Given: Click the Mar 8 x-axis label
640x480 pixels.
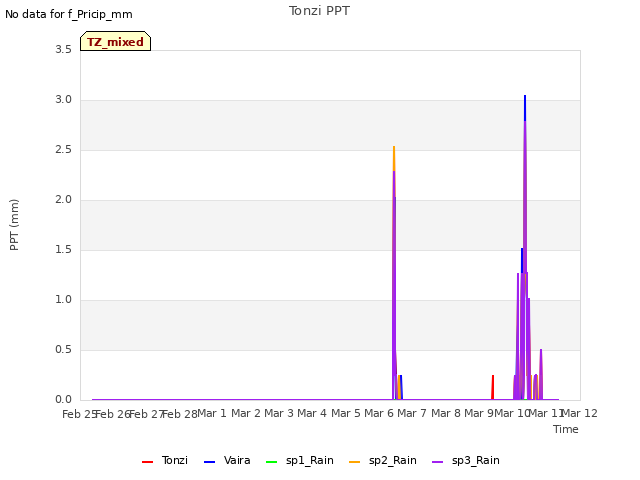Looking at the screenshot, I should coord(446,413).
